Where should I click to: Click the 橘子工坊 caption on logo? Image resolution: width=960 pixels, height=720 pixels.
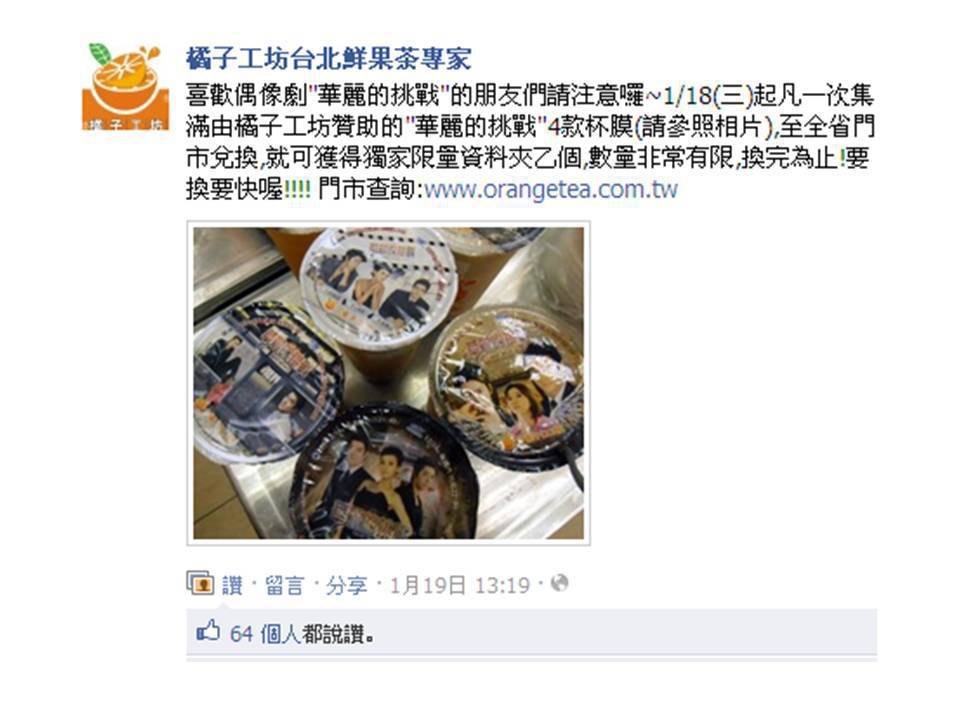[x=126, y=125]
